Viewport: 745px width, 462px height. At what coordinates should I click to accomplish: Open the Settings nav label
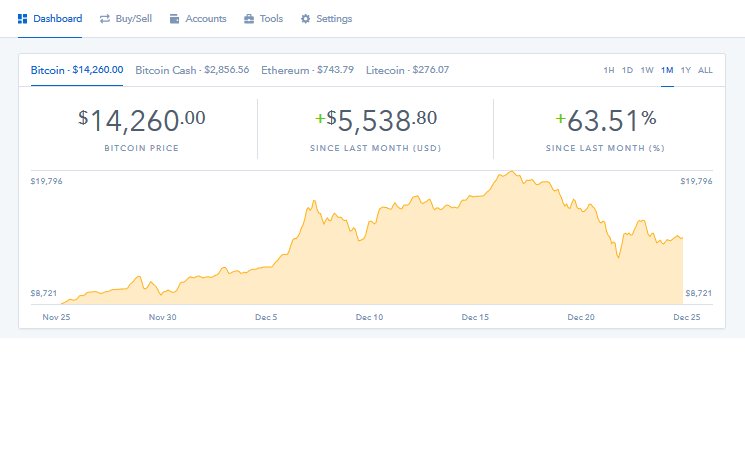point(334,19)
